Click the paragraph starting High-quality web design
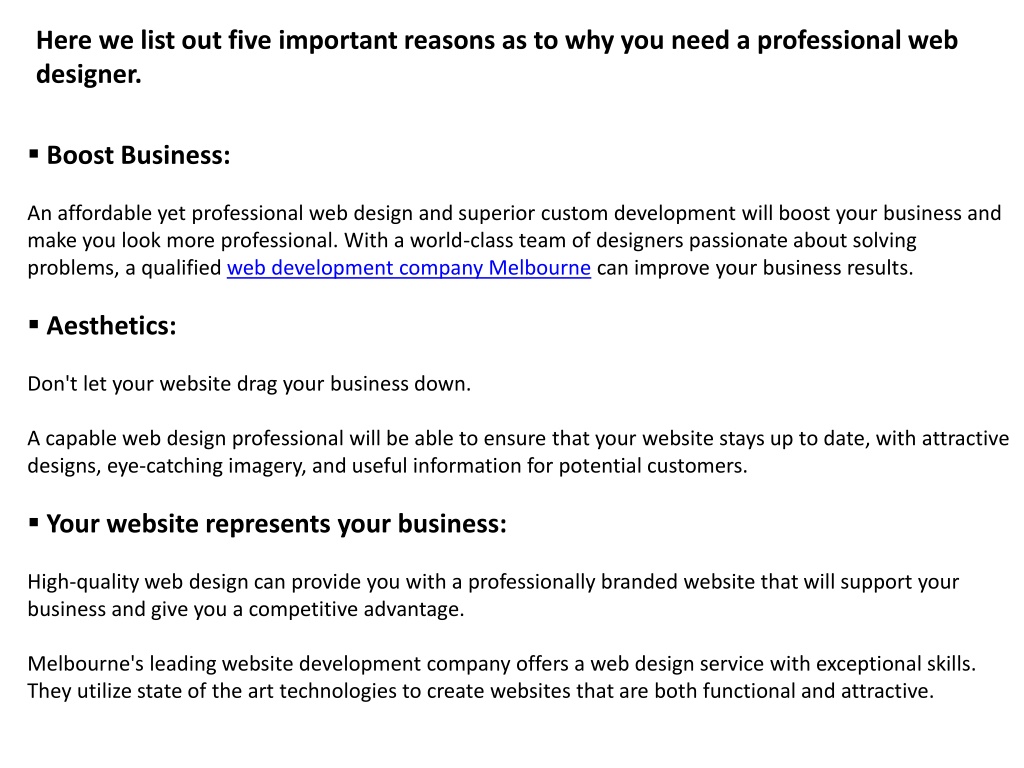1024x768 pixels. [x=493, y=596]
